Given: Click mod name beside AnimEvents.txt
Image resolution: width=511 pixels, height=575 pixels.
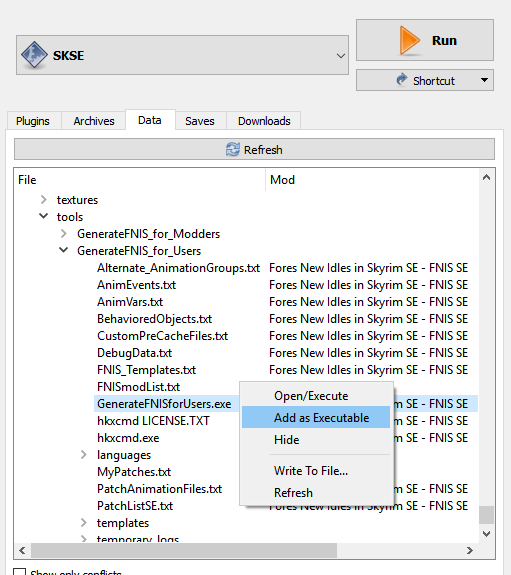Looking at the screenshot, I should click(368, 285).
